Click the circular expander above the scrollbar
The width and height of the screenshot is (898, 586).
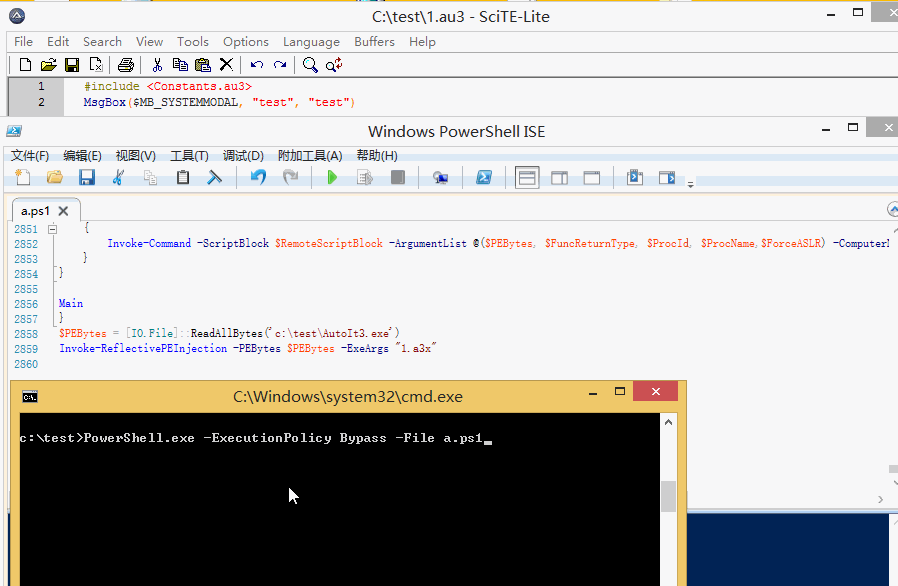[891, 209]
